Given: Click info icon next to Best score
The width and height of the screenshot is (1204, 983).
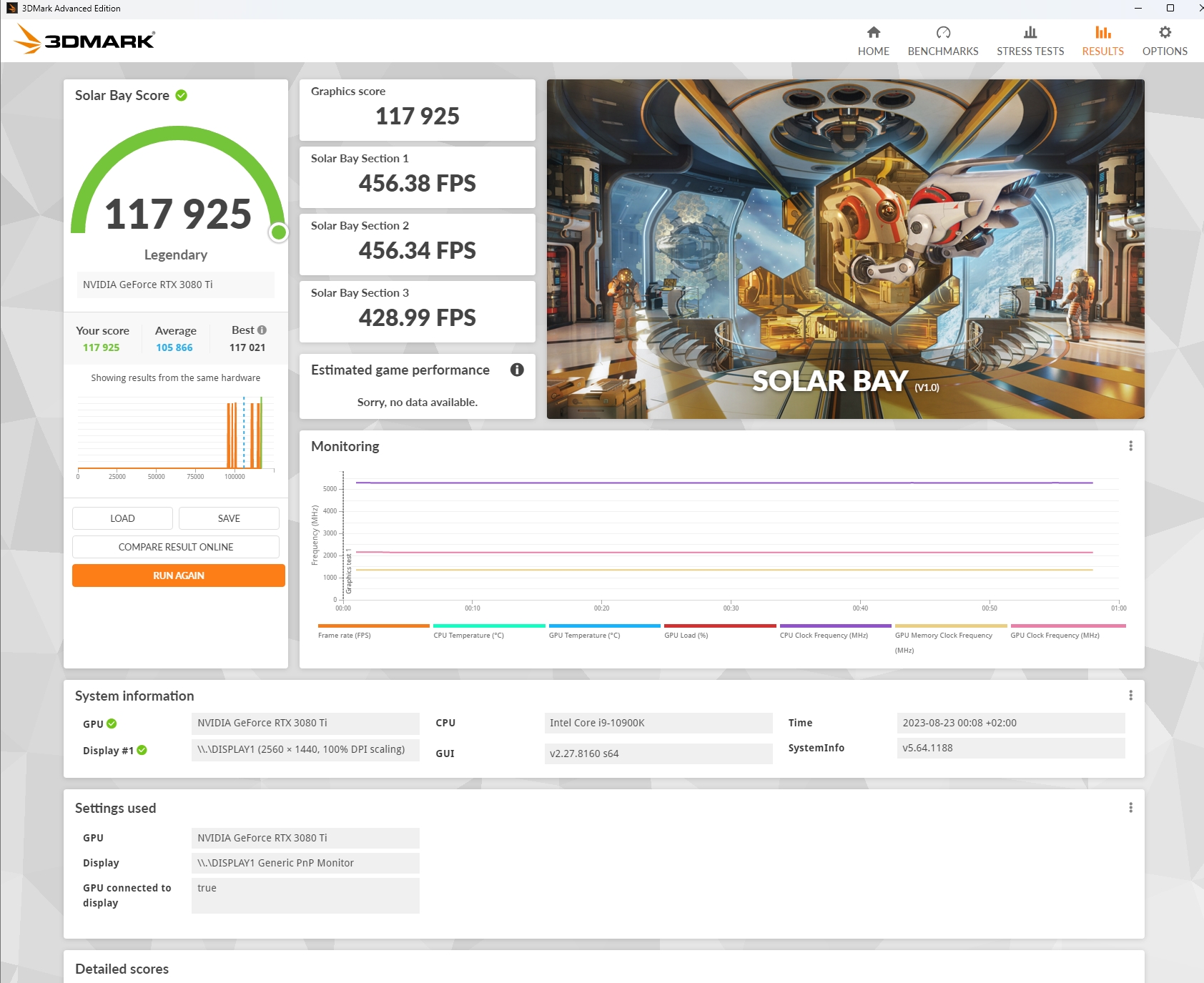Looking at the screenshot, I should point(262,330).
